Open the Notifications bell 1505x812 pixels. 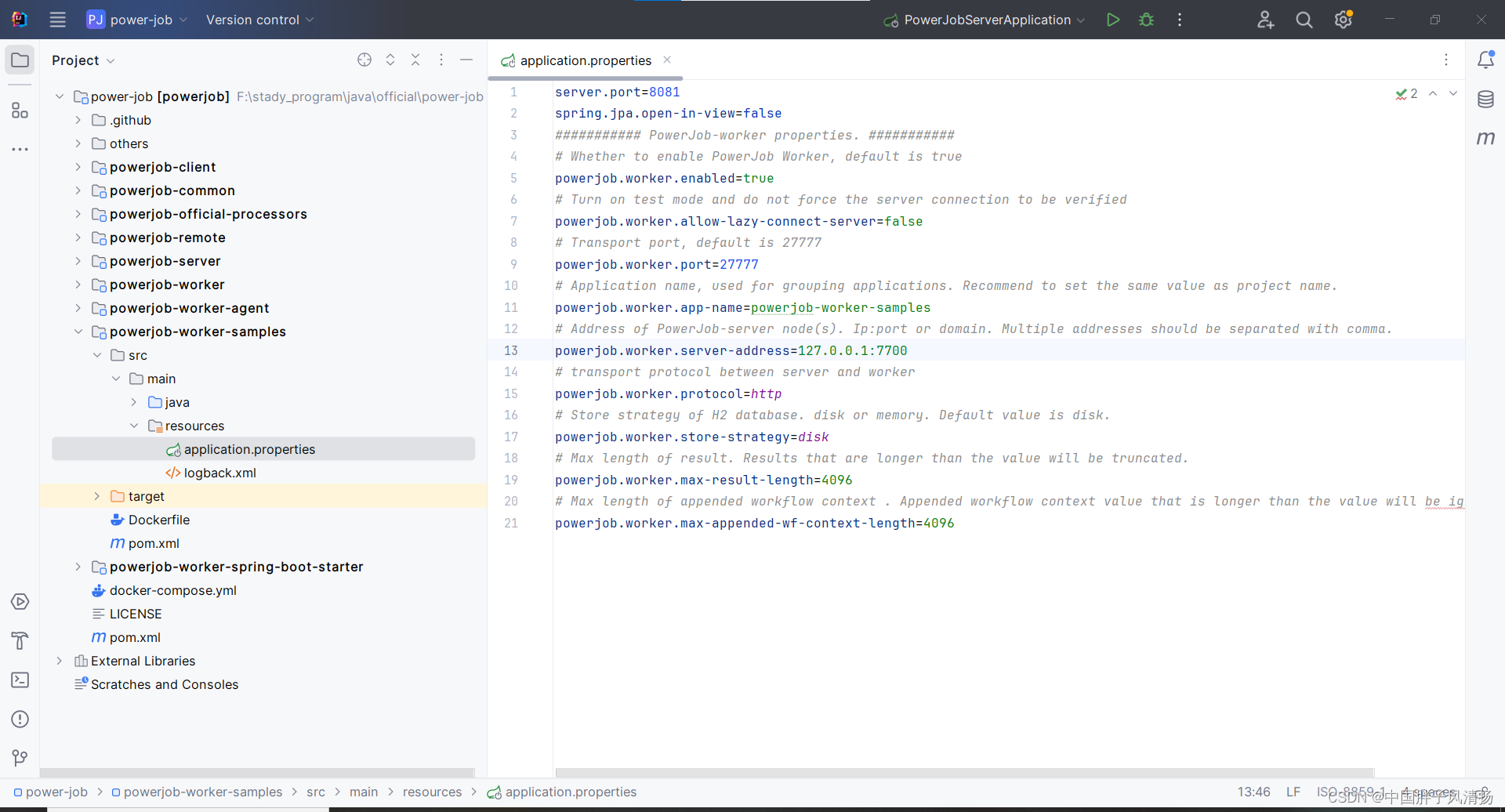(1485, 60)
